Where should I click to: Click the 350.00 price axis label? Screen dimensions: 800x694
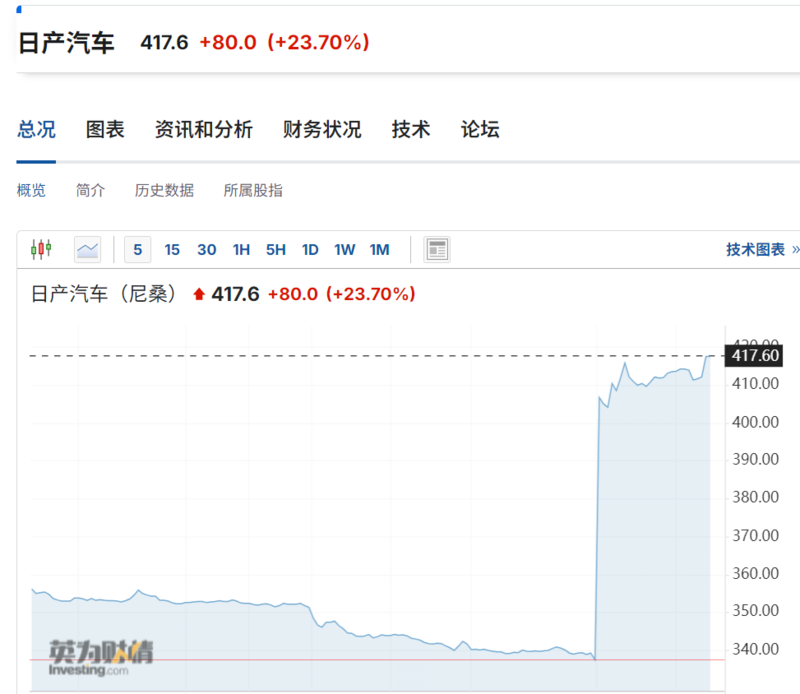[x=756, y=610]
